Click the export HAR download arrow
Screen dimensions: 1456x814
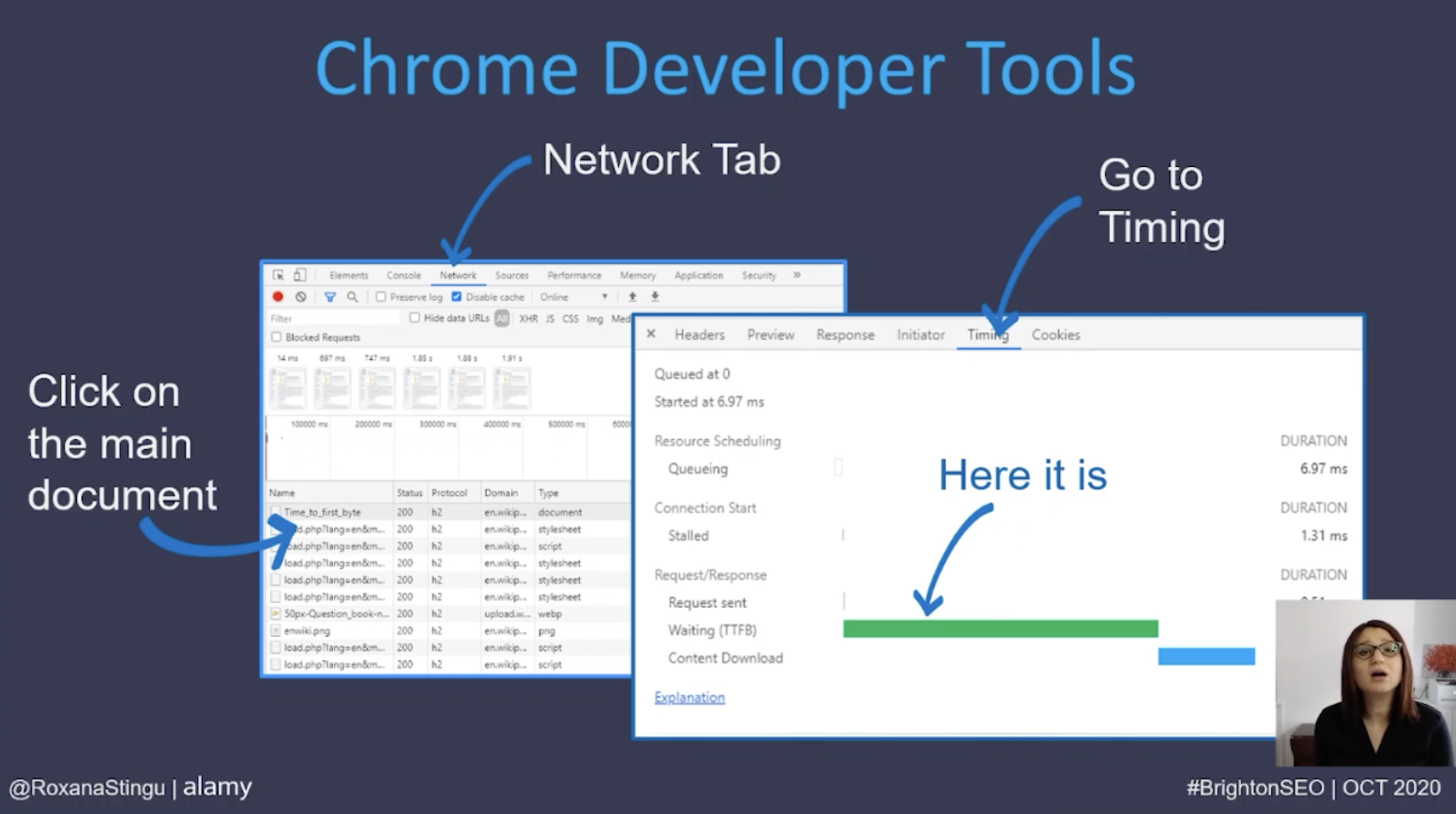pyautogui.click(x=655, y=296)
